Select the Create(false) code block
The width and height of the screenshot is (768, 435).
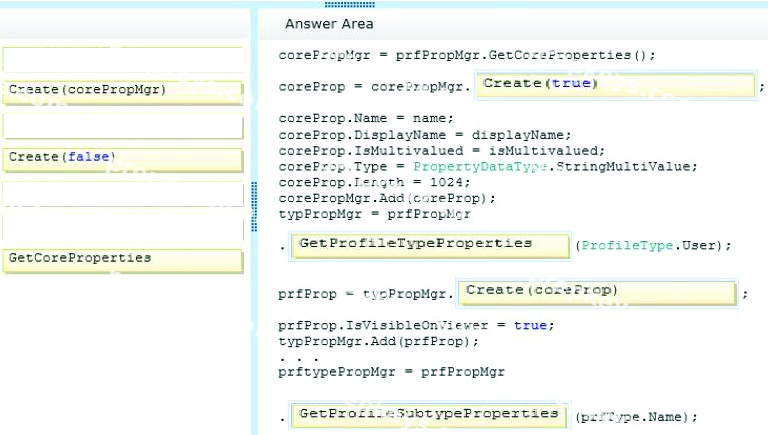[x=122, y=159]
